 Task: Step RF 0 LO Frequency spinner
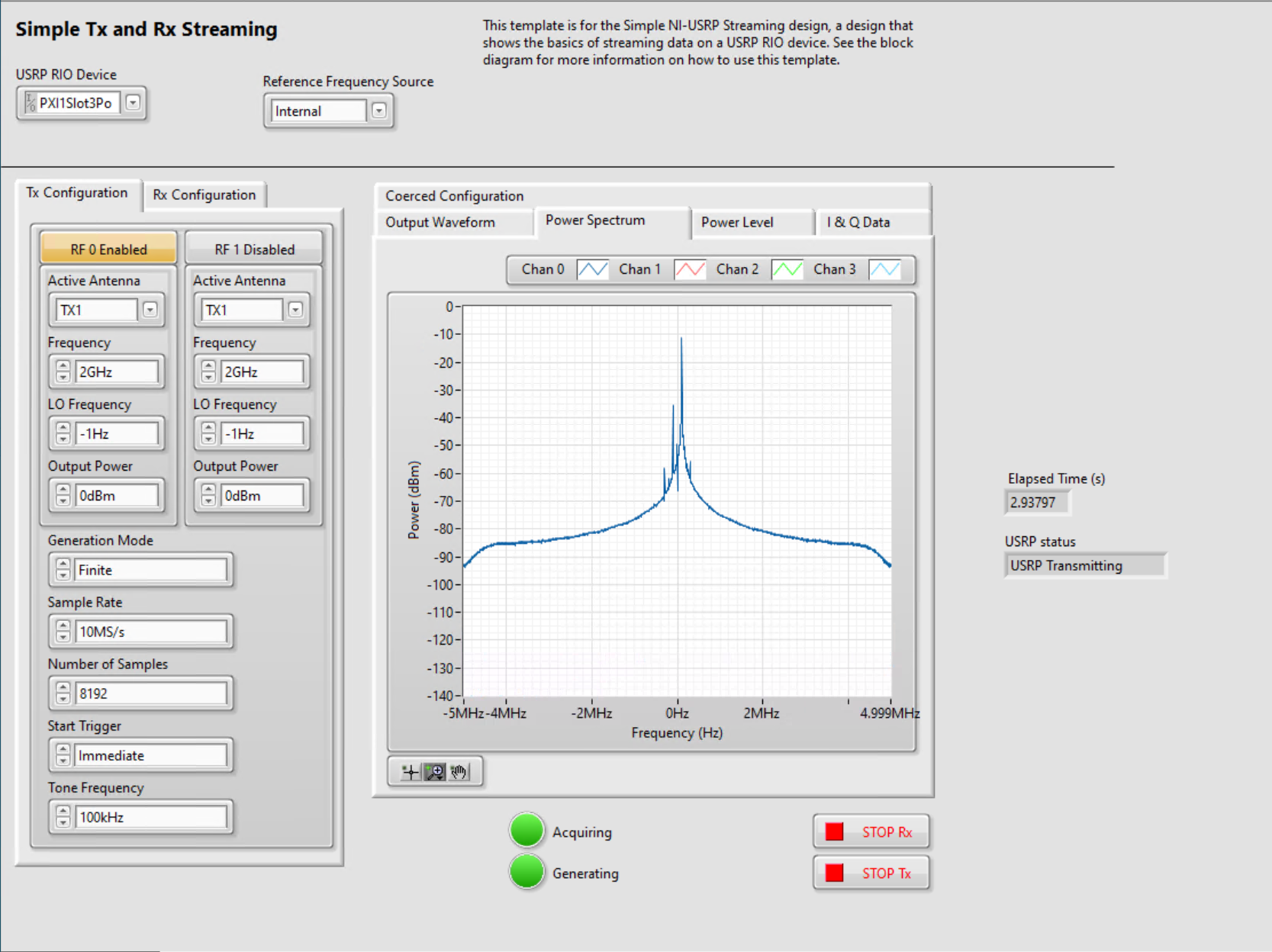[63, 434]
